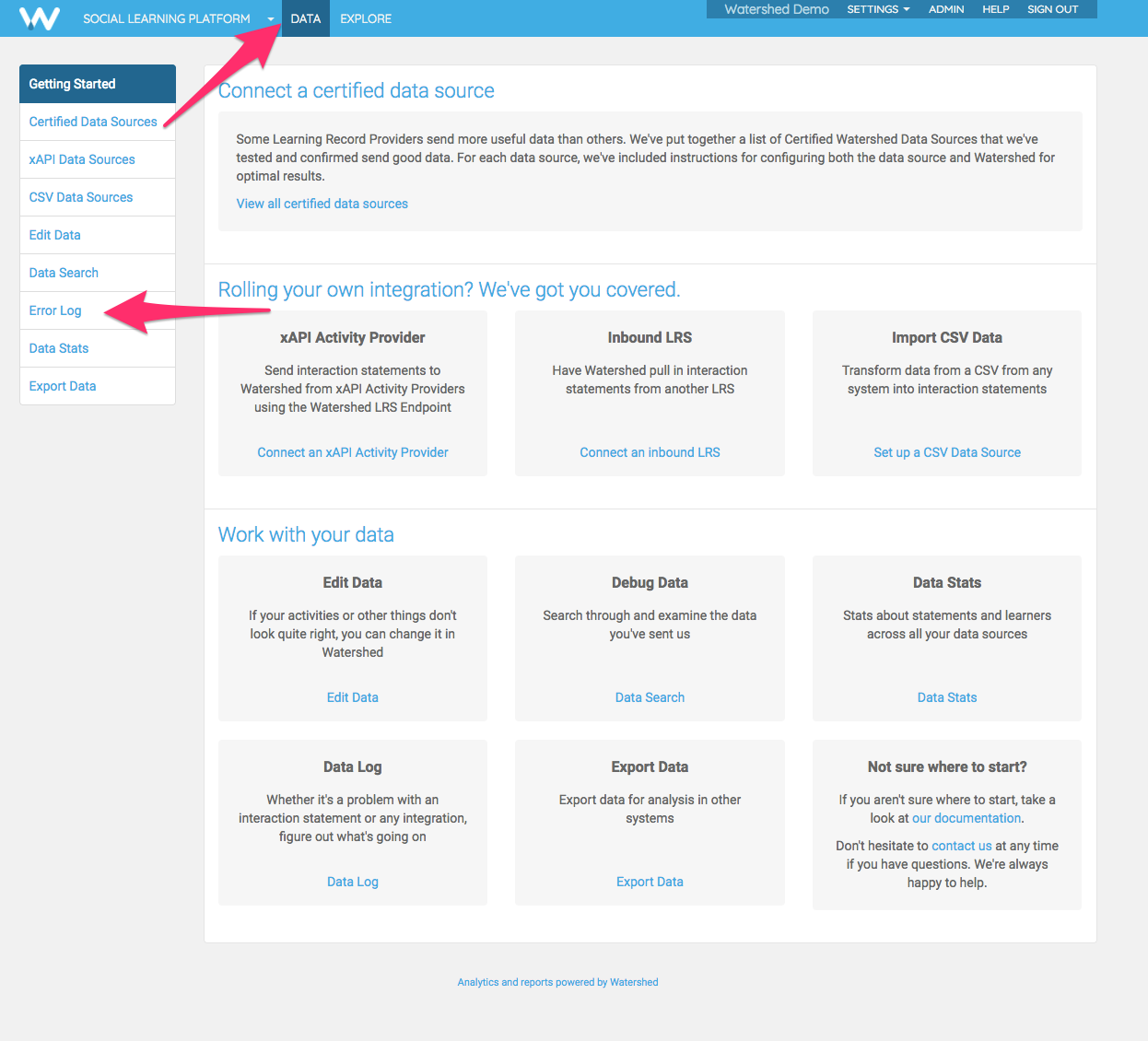Click the Data Log card link
Image resolution: width=1148 pixels, height=1041 pixels.
[x=353, y=882]
